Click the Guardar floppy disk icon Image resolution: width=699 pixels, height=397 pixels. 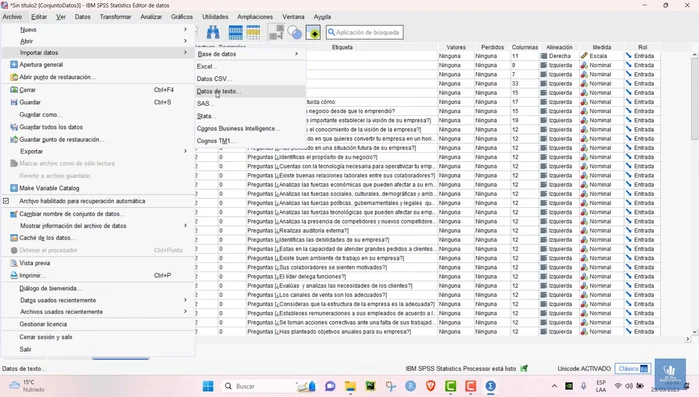pyautogui.click(x=14, y=102)
